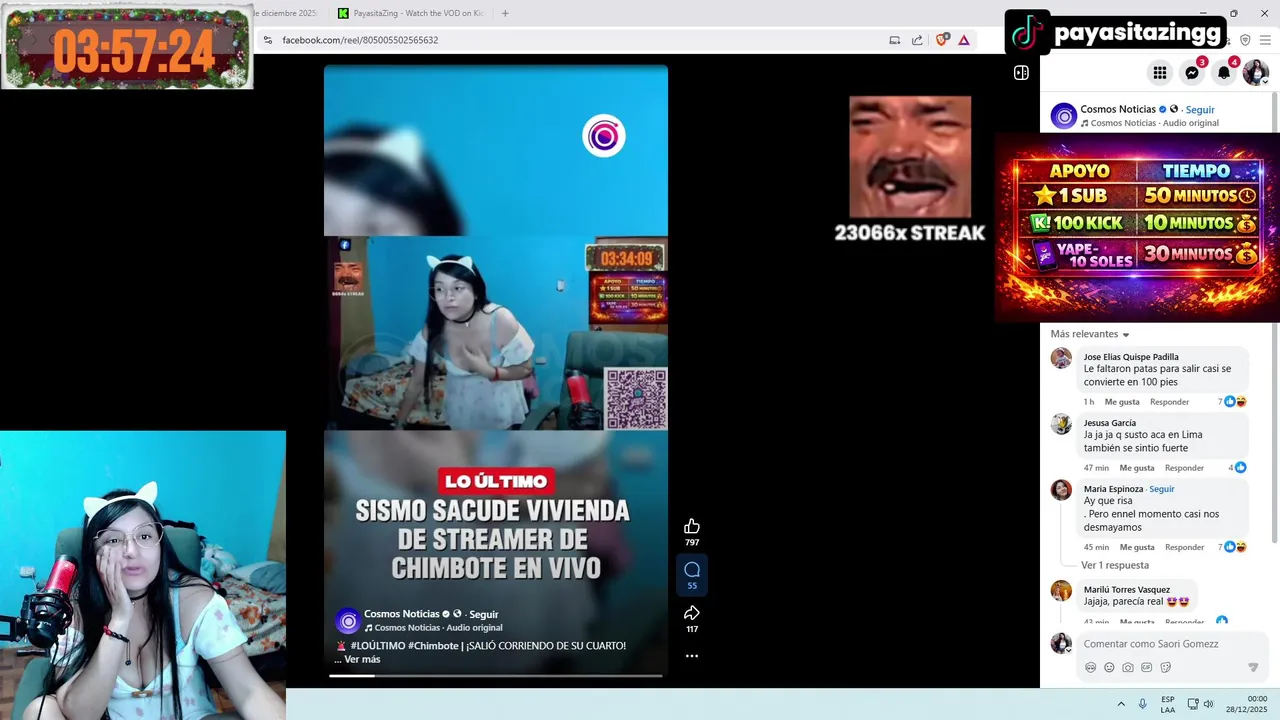Send comment with arrow button
The width and height of the screenshot is (1280, 720).
point(1253,667)
